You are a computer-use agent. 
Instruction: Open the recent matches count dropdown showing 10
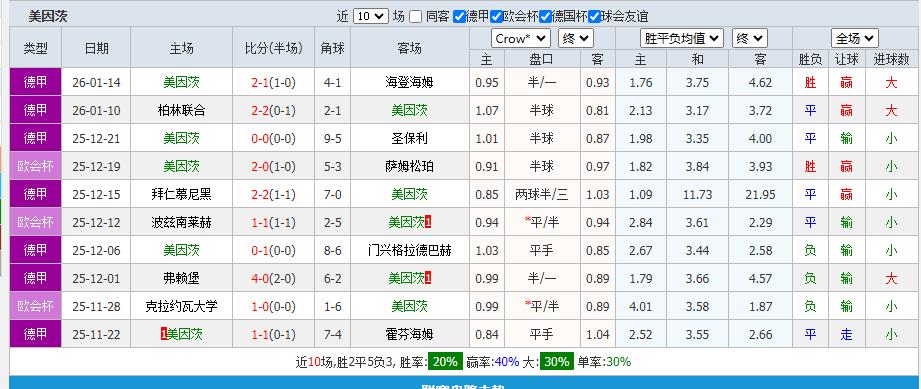click(x=371, y=16)
